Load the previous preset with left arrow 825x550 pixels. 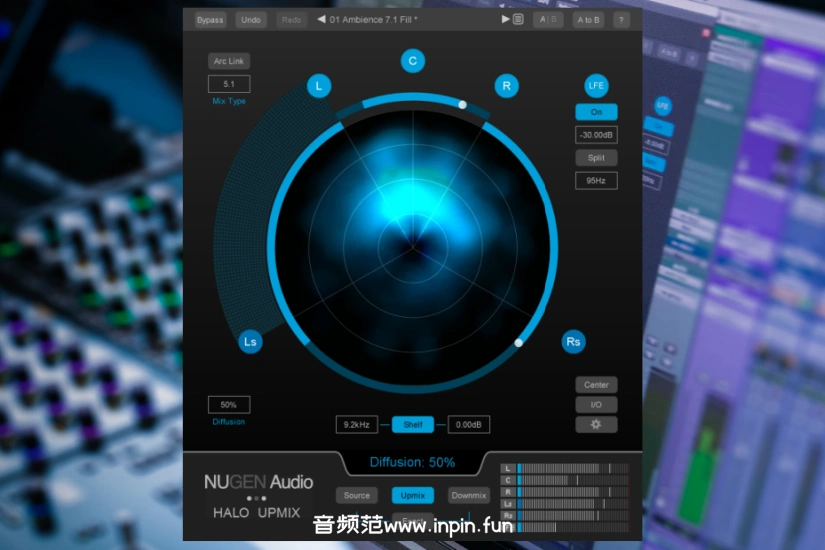pyautogui.click(x=321, y=19)
